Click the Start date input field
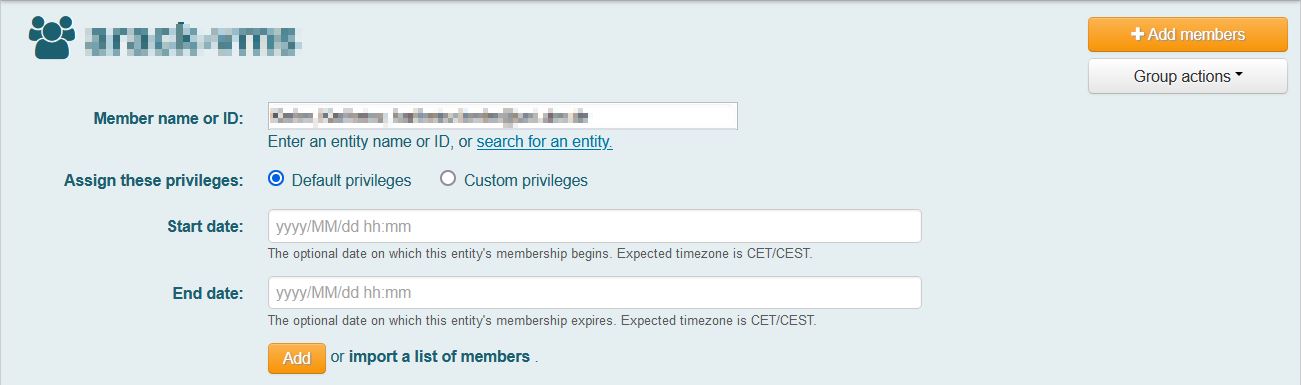This screenshot has height=385, width=1301. [x=594, y=226]
